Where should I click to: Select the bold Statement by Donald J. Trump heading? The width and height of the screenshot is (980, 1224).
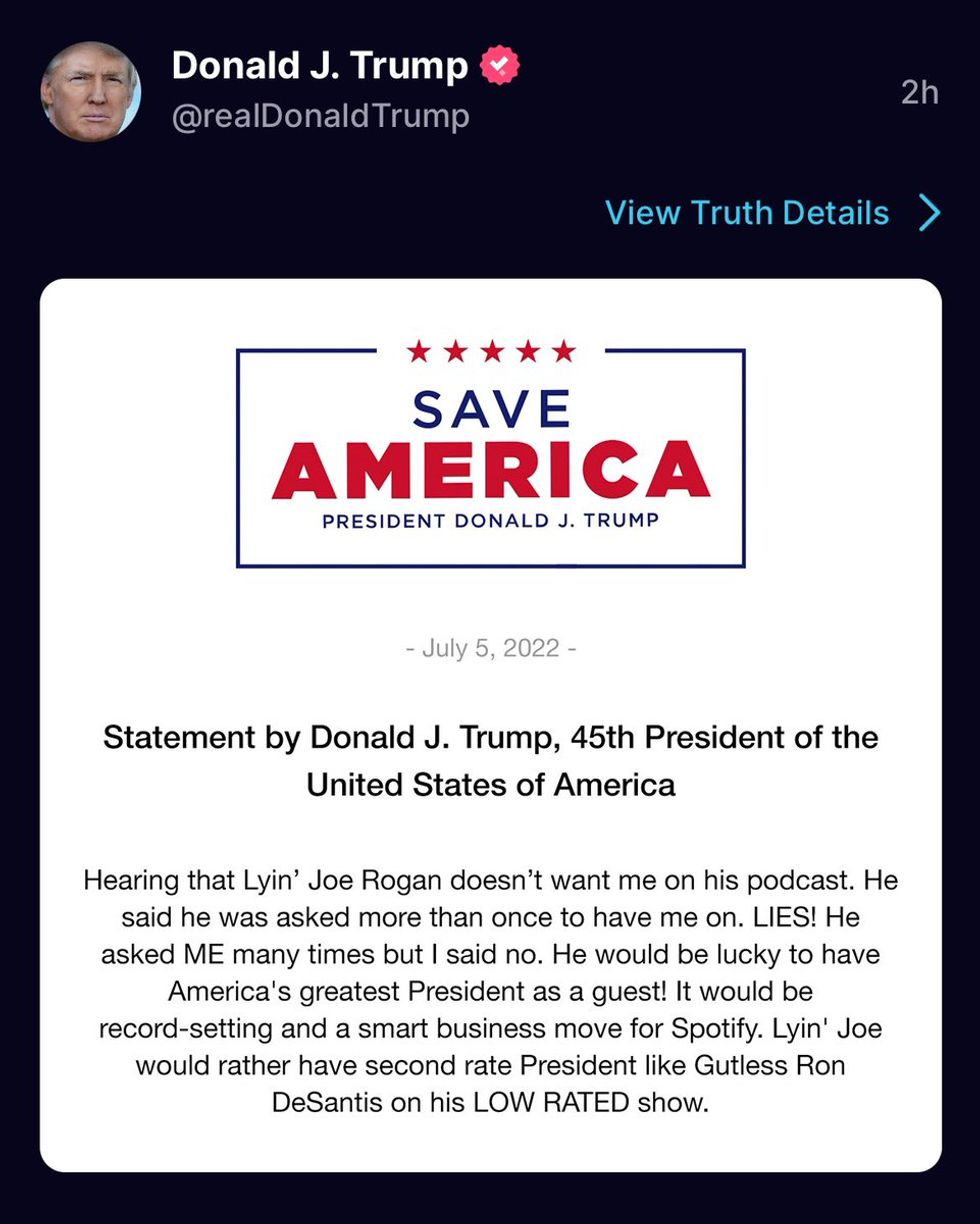(x=491, y=761)
